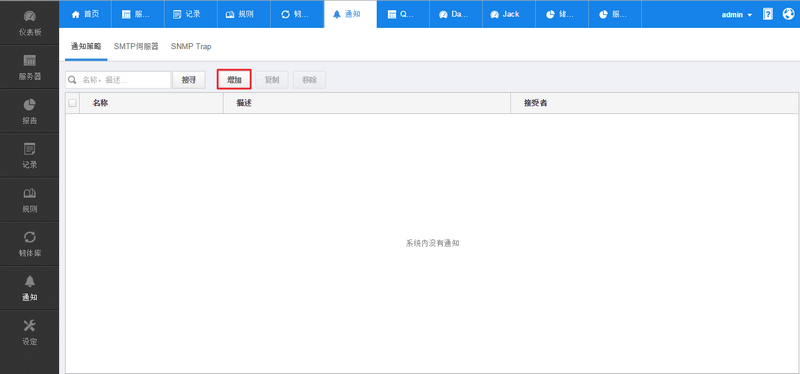Switch to the 首页 home tab

tap(85, 14)
